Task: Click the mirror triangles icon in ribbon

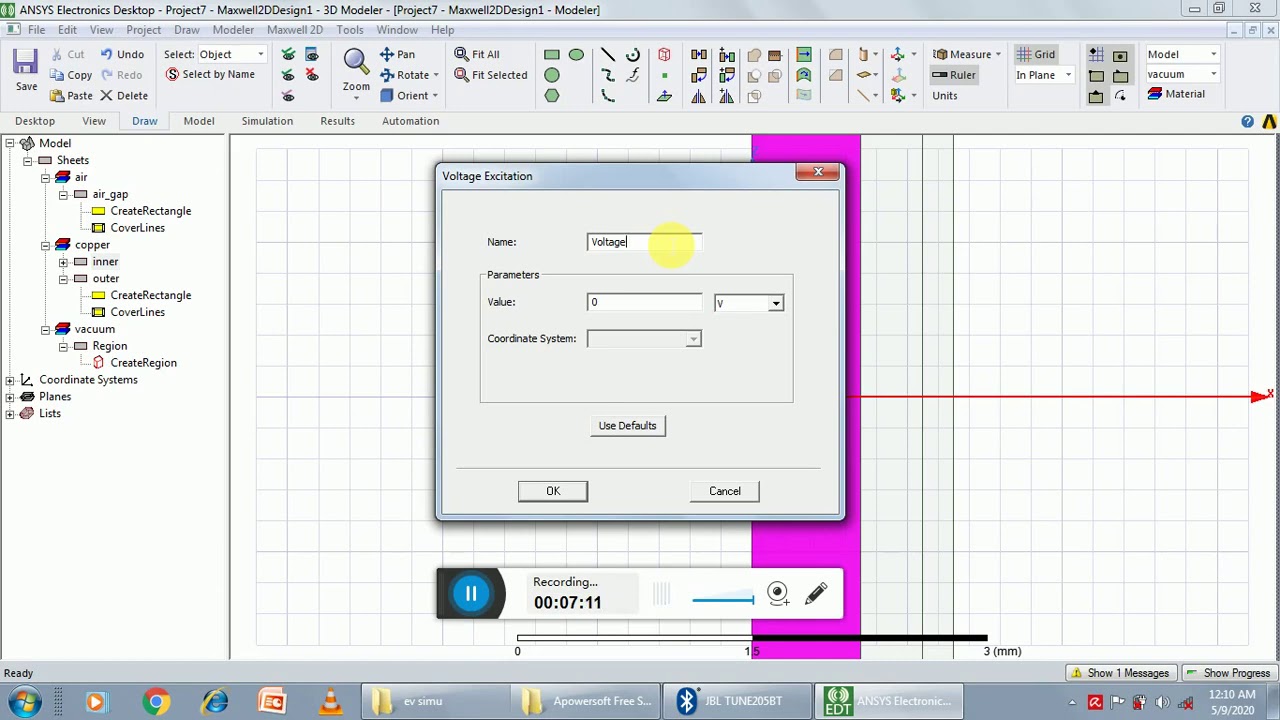Action: (698, 96)
